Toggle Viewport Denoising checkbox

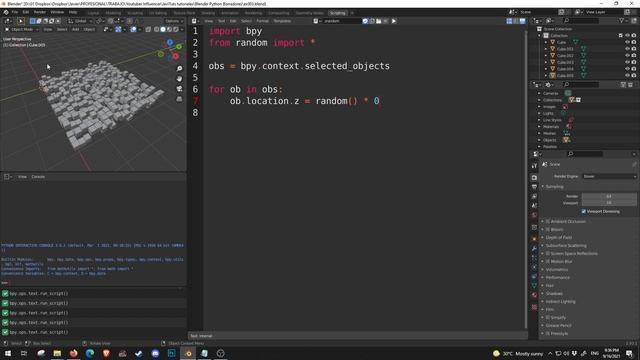tap(584, 211)
